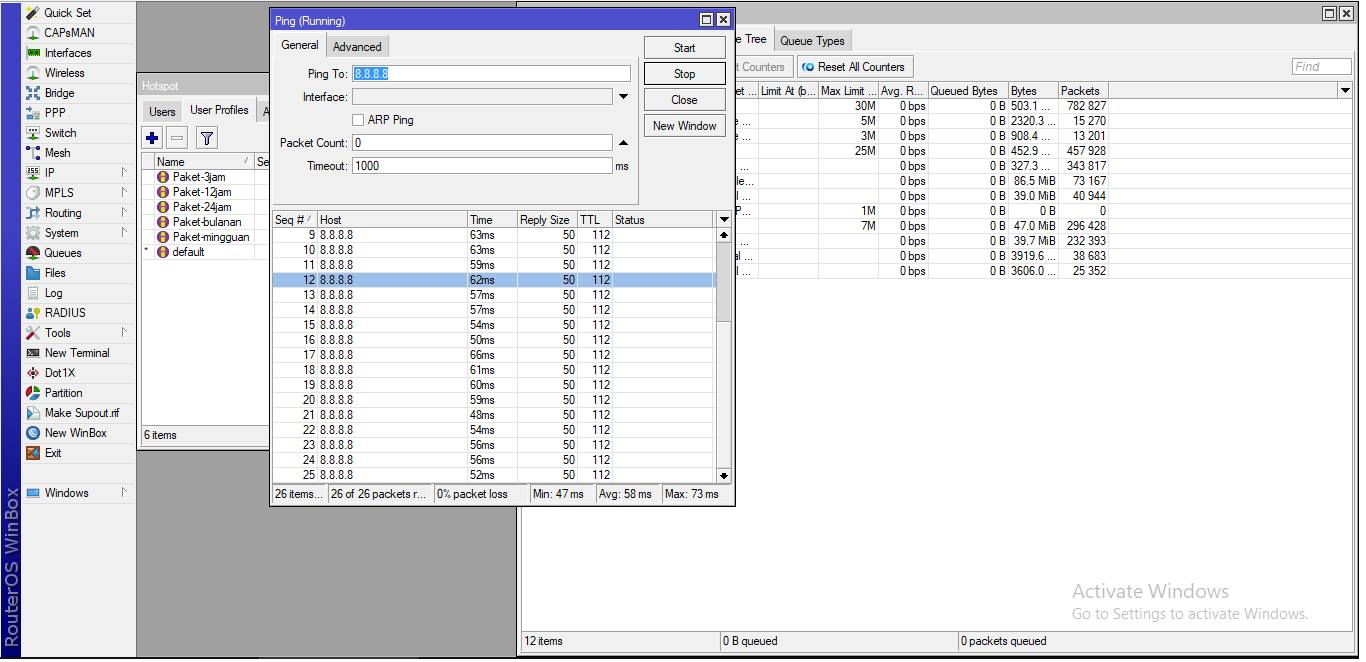This screenshot has width=1366, height=662.
Task: Stop the running ping
Action: coord(684,74)
